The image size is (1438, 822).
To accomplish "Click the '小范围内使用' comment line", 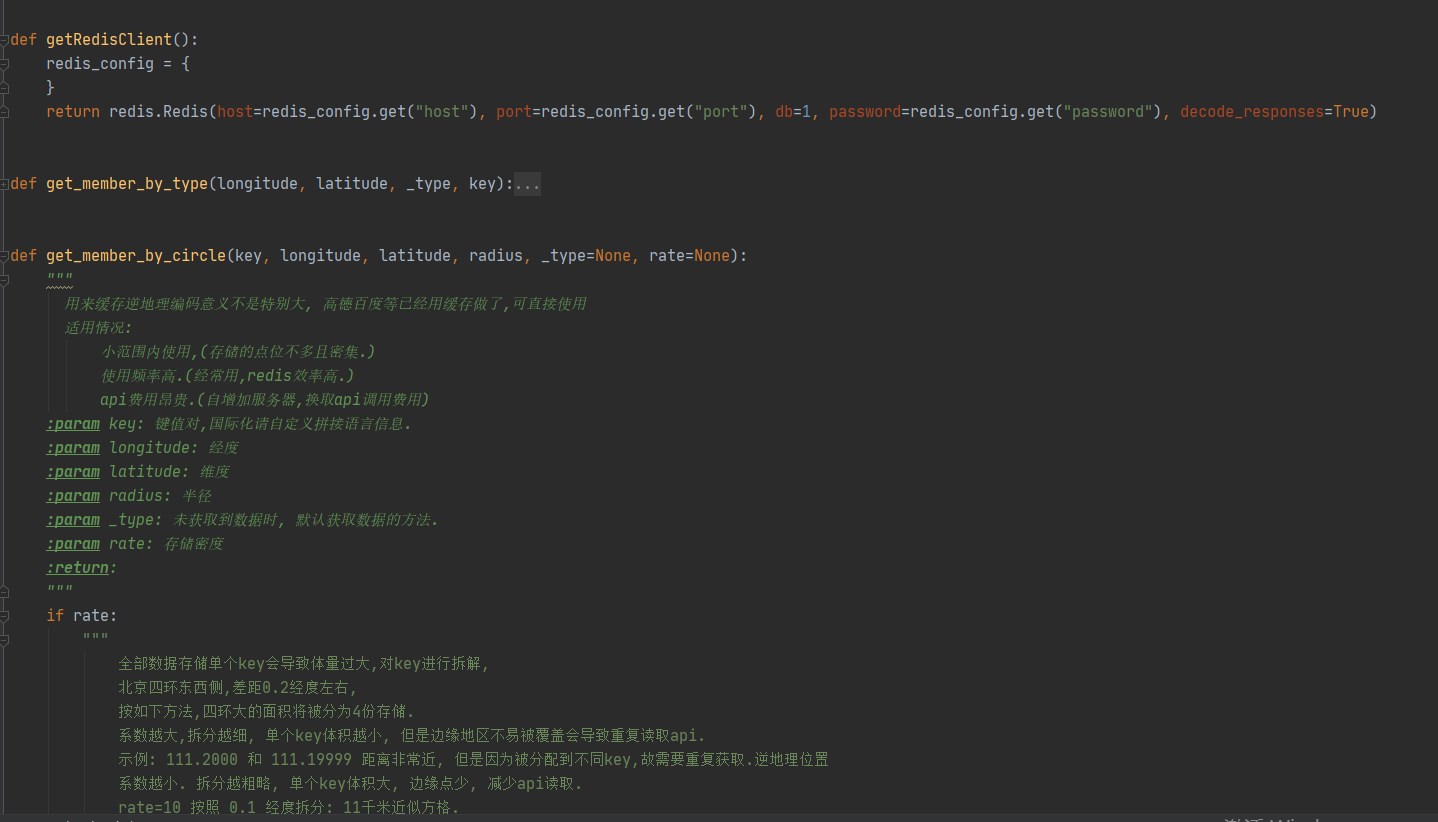I will 238,352.
